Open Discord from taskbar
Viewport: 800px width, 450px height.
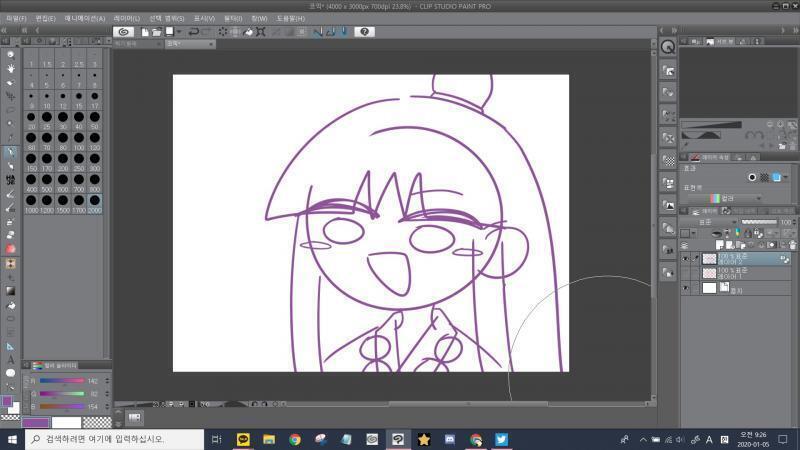point(449,439)
